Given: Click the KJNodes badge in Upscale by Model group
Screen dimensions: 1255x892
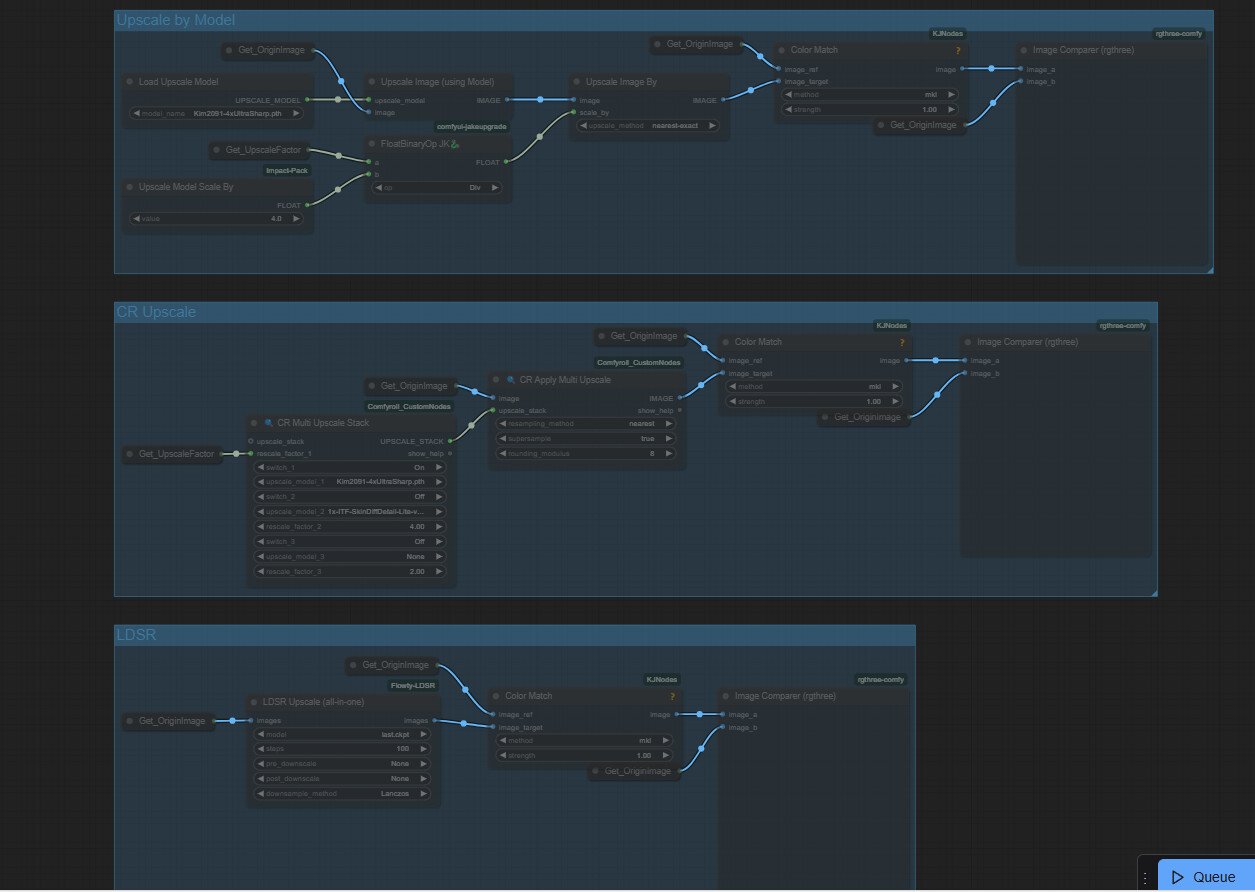Looking at the screenshot, I should pyautogui.click(x=947, y=33).
